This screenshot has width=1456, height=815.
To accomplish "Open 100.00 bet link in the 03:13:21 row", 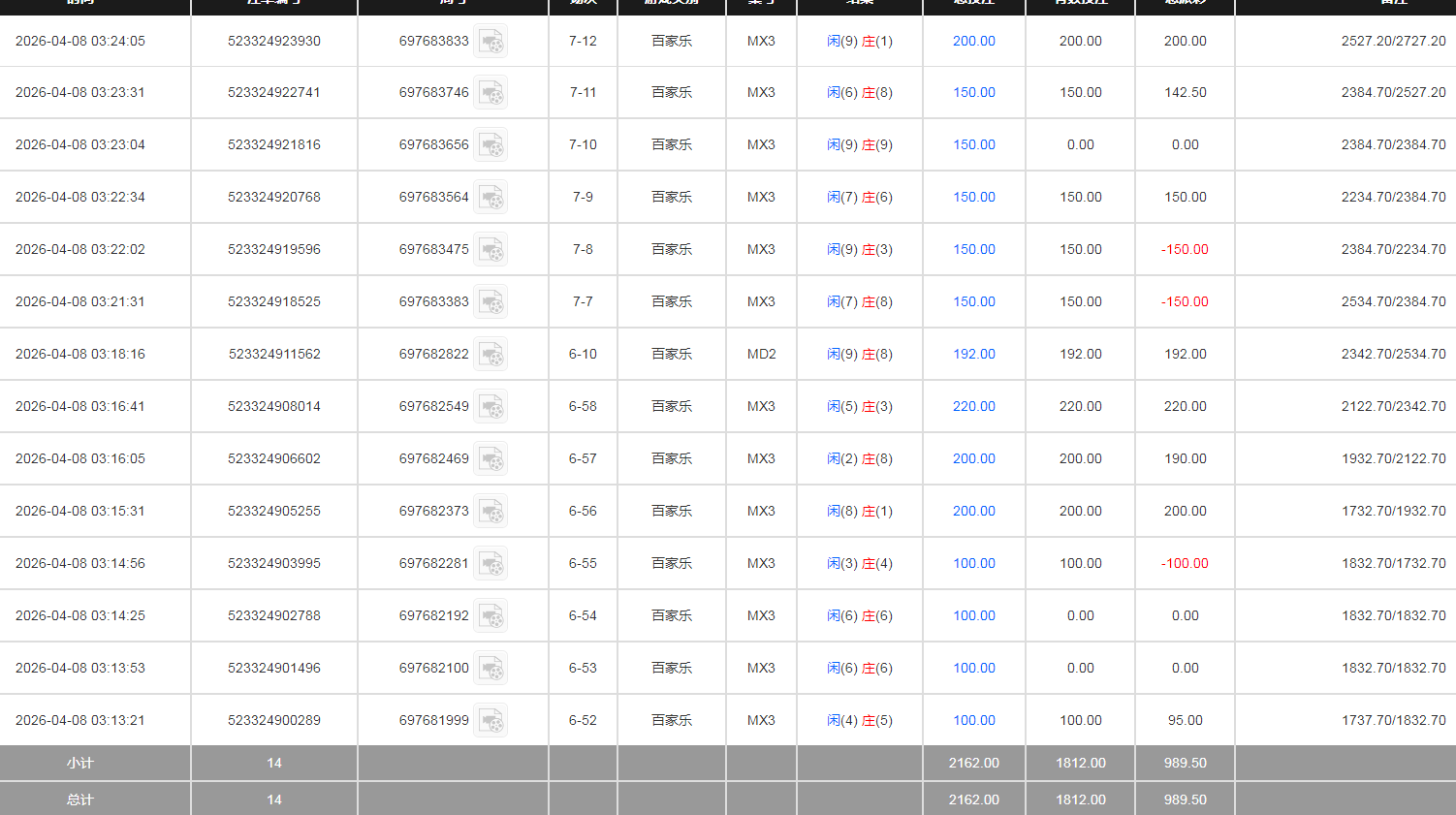I will [x=973, y=721].
